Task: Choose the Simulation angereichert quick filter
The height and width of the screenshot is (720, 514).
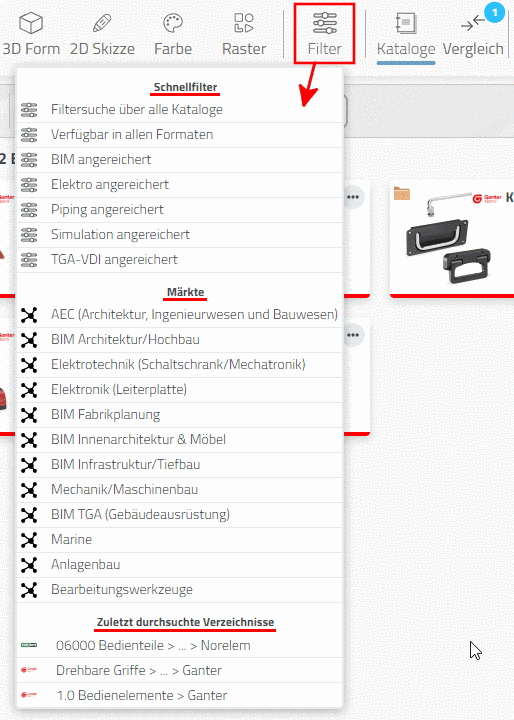Action: (180, 235)
